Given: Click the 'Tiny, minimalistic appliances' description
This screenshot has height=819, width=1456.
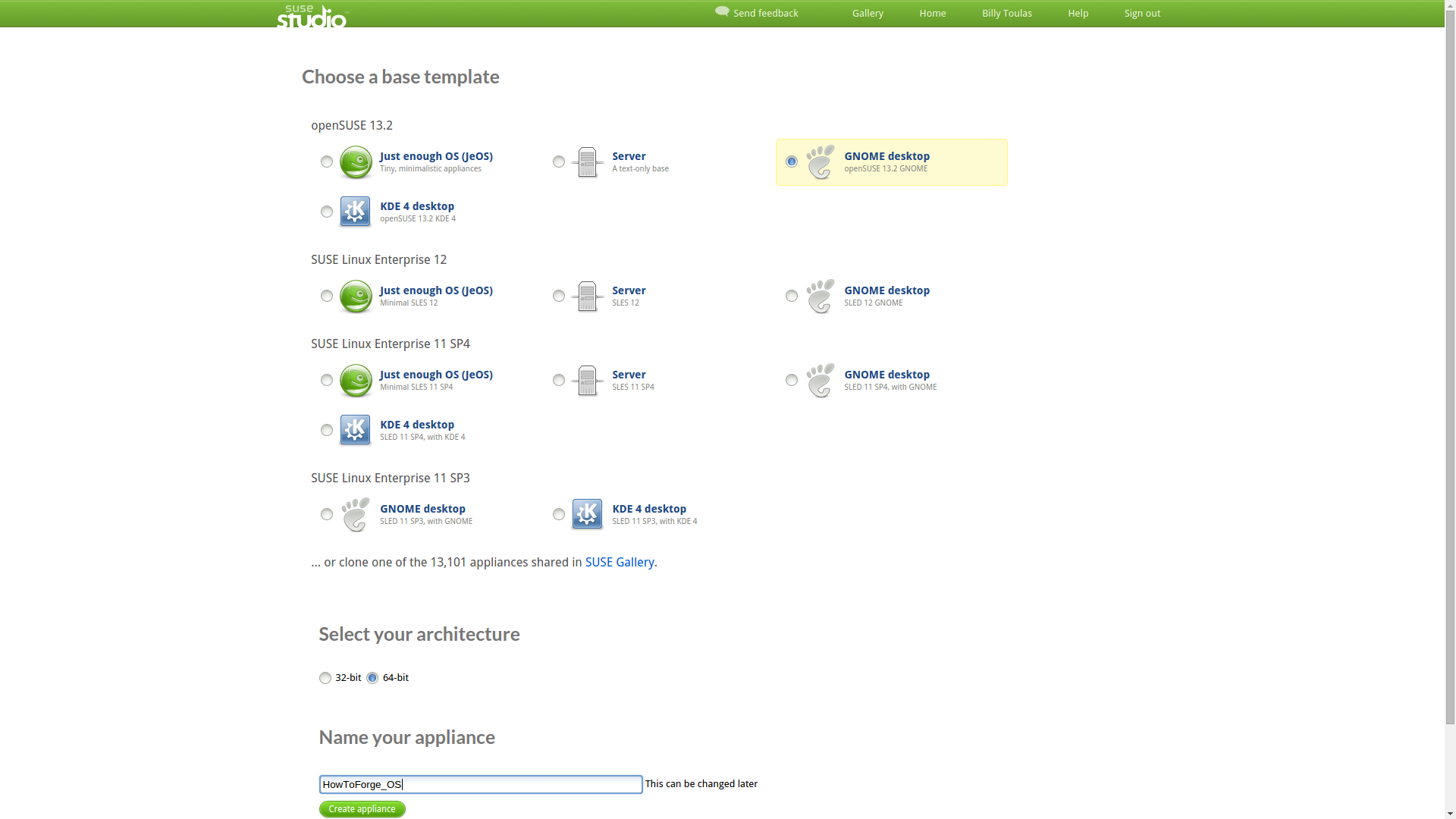Looking at the screenshot, I should click(x=431, y=168).
